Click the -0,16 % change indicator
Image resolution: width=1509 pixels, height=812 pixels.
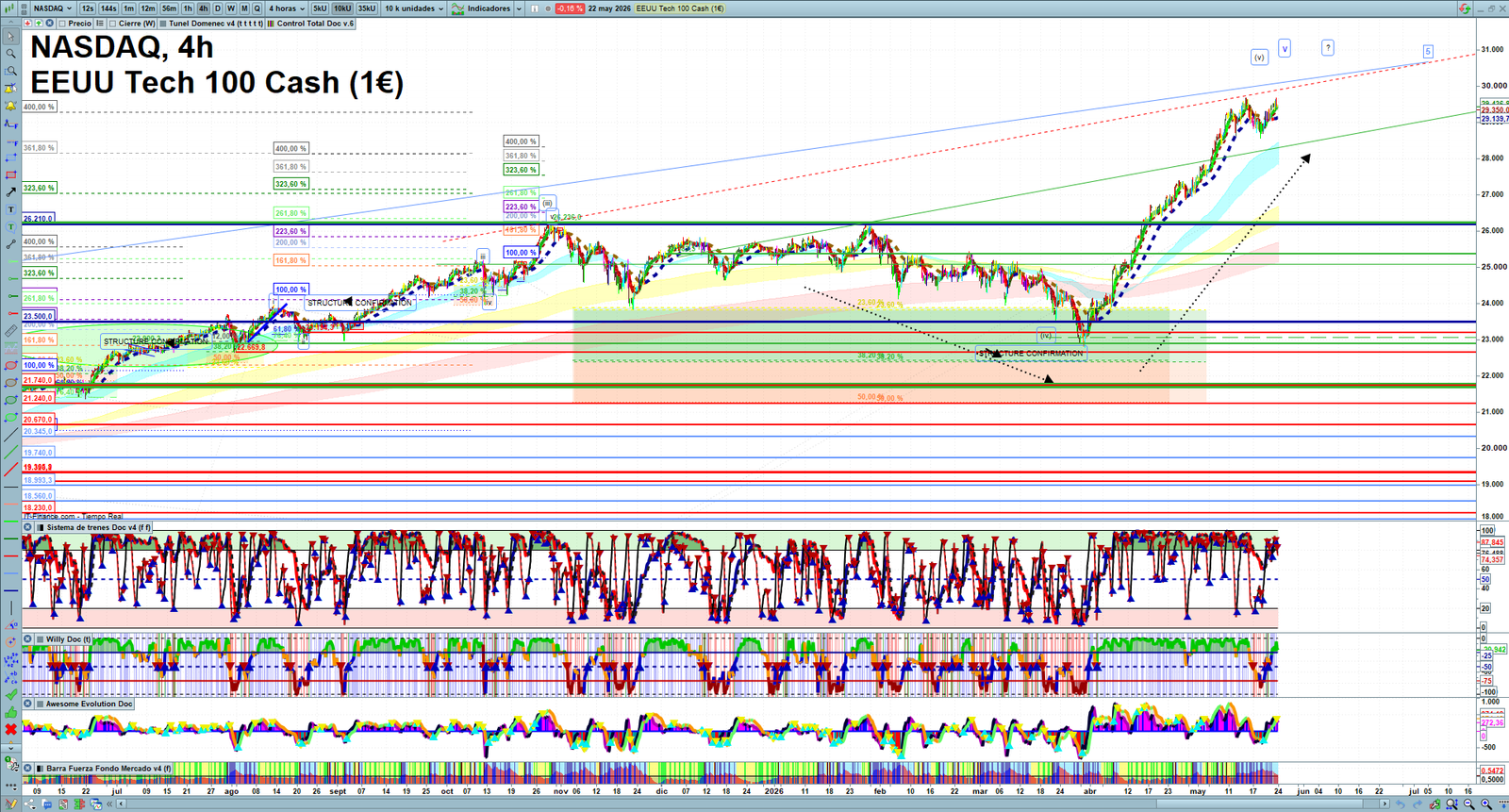570,8
